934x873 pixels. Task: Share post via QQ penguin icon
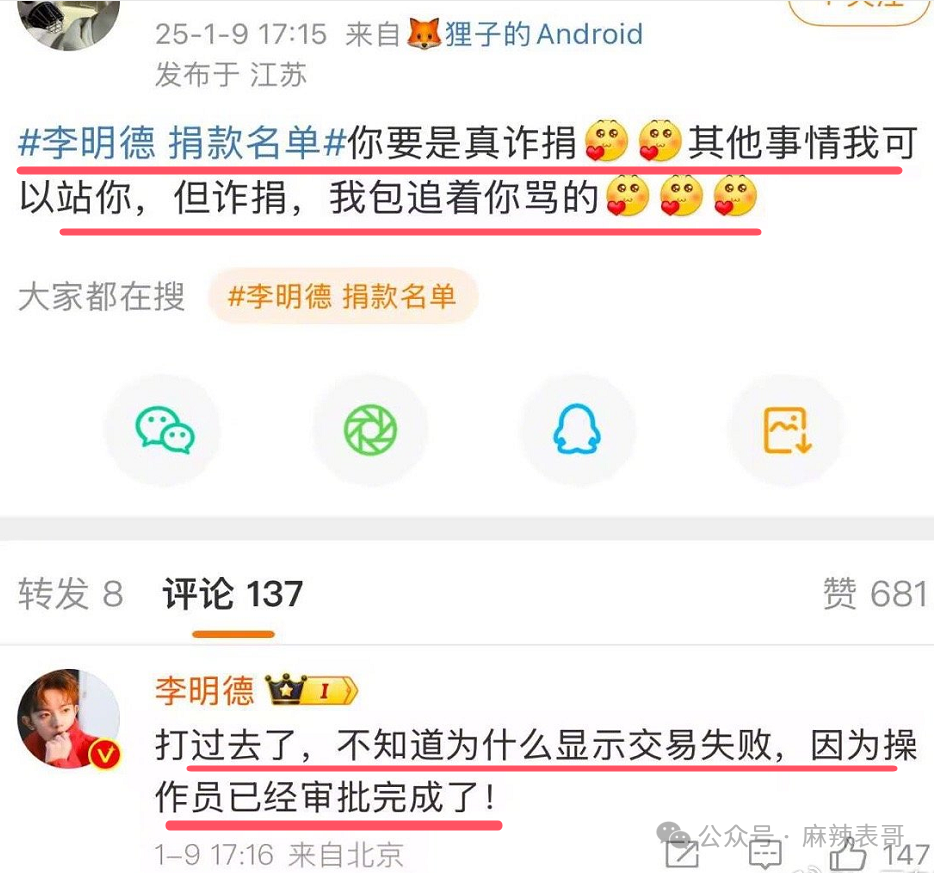pos(577,429)
